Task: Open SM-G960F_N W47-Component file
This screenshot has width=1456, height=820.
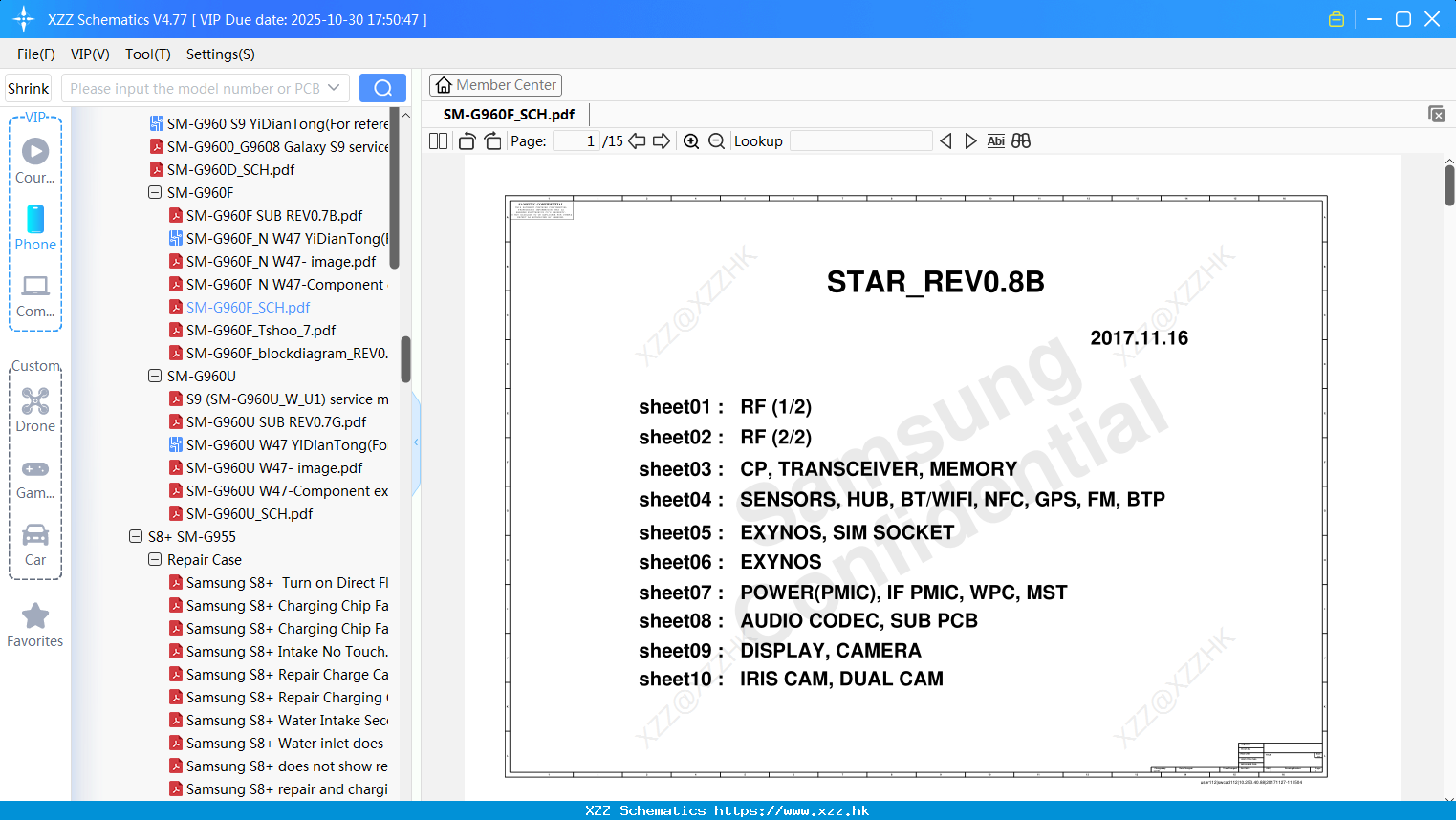Action: click(x=285, y=284)
